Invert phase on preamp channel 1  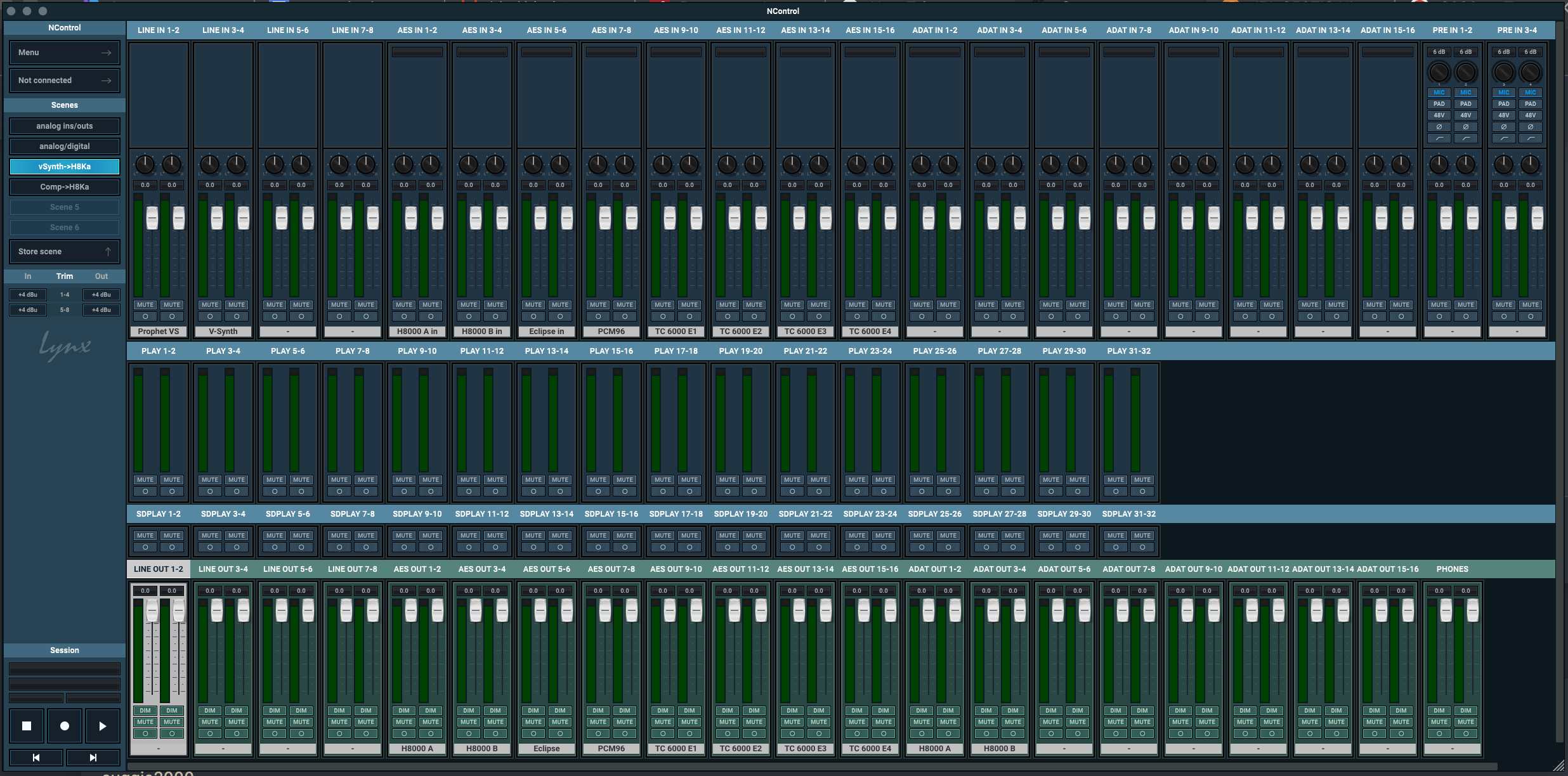(x=1439, y=127)
